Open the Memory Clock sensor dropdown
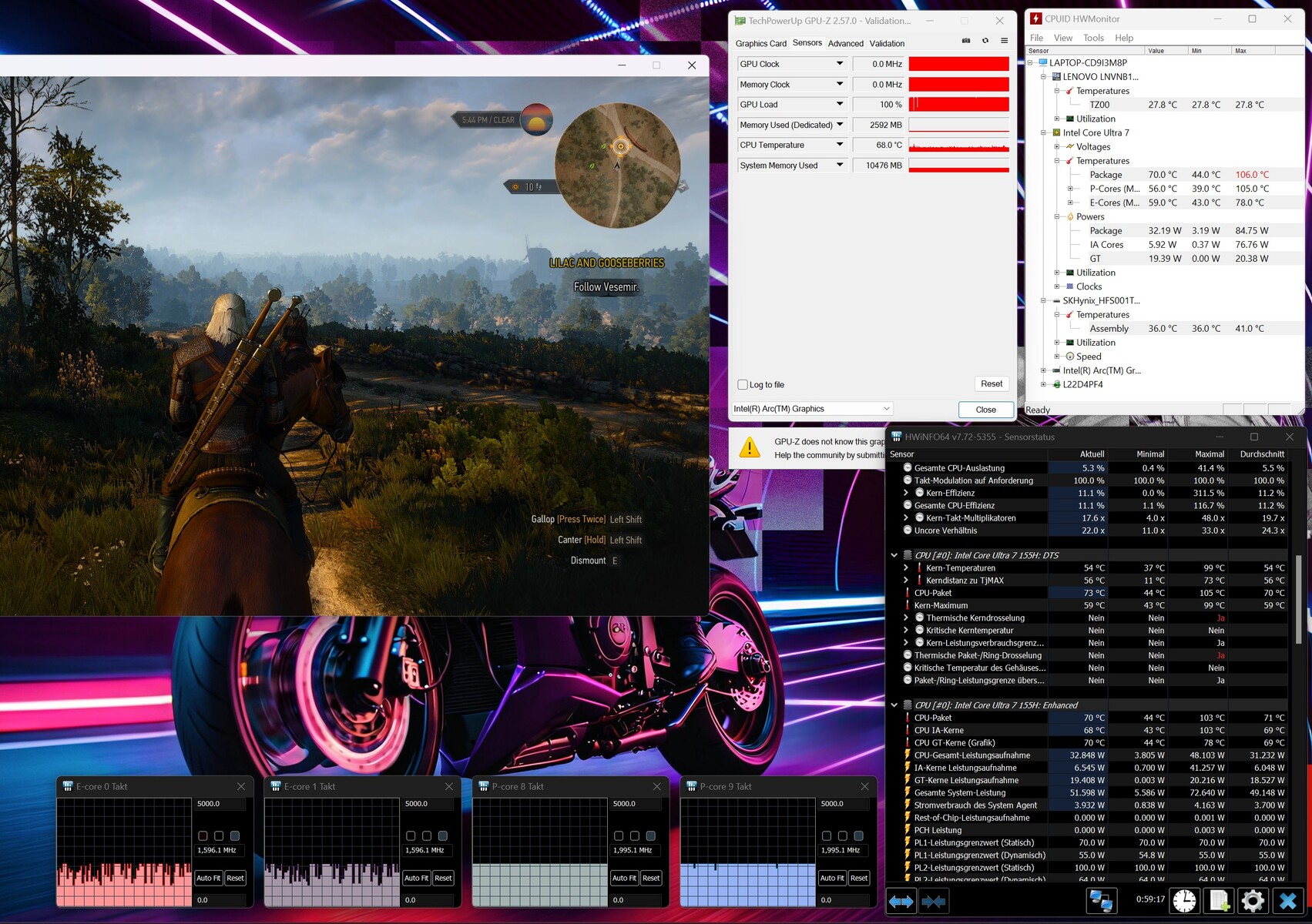1312x924 pixels. tap(840, 84)
